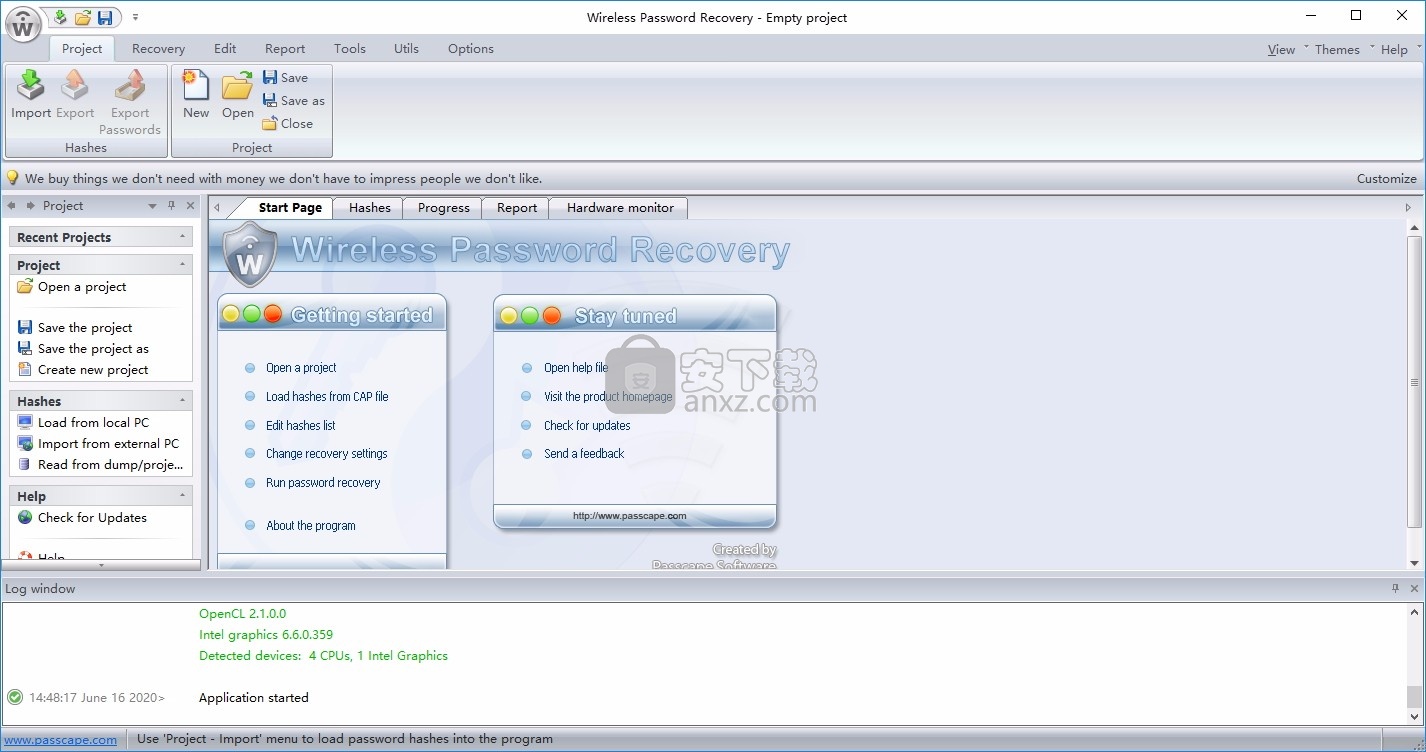Open the Themes dropdown menu
Viewport: 1426px width, 752px height.
pyautogui.click(x=1344, y=49)
